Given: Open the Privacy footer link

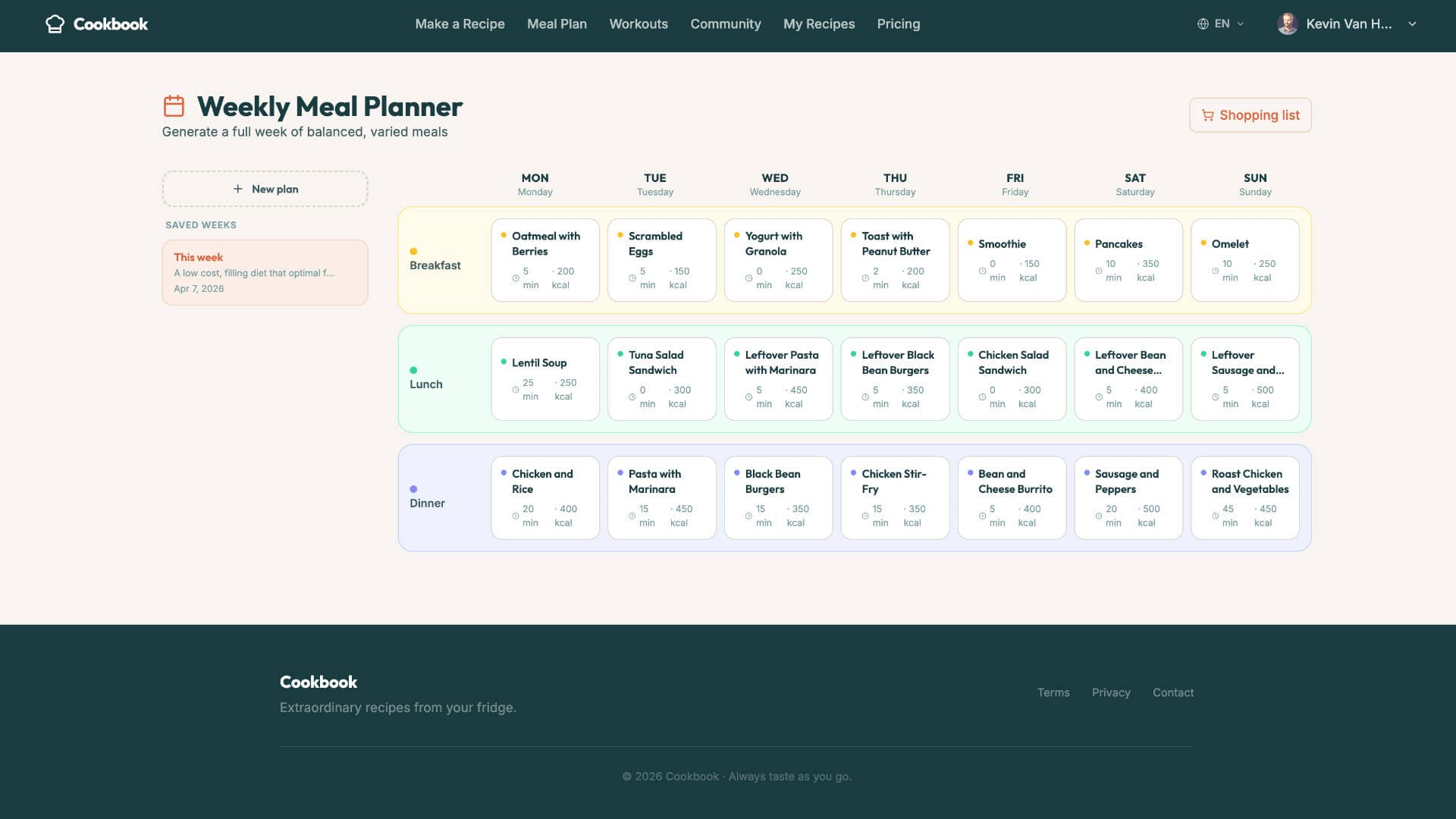Looking at the screenshot, I should point(1111,692).
